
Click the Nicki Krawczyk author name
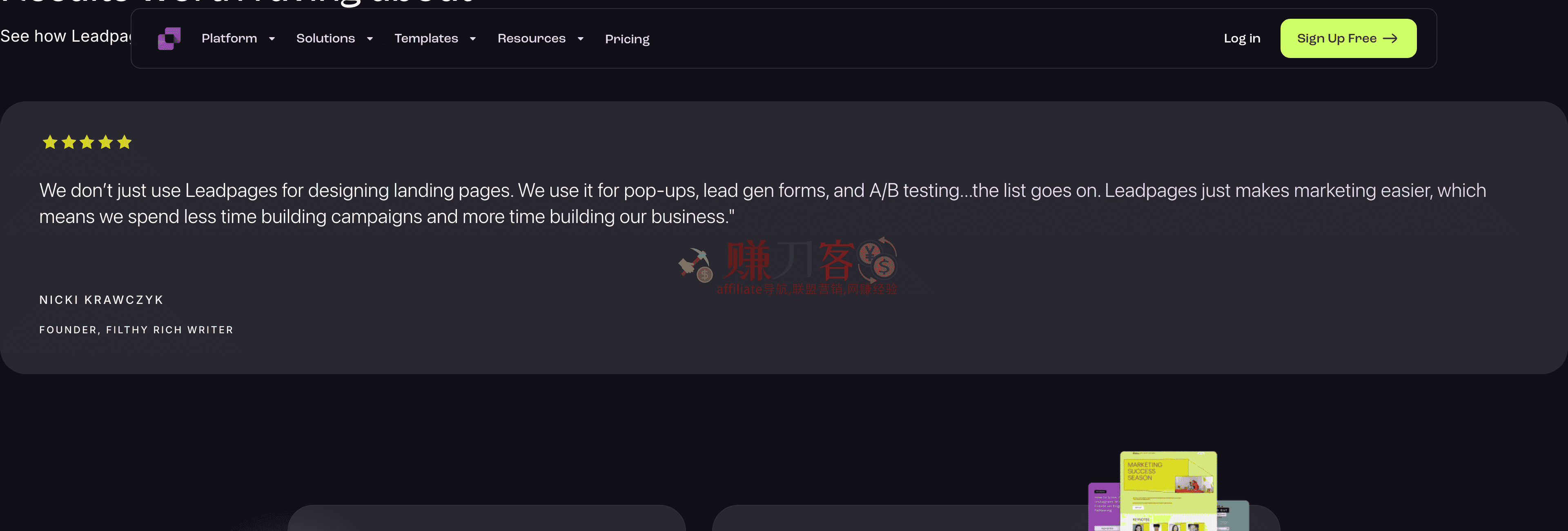click(102, 299)
